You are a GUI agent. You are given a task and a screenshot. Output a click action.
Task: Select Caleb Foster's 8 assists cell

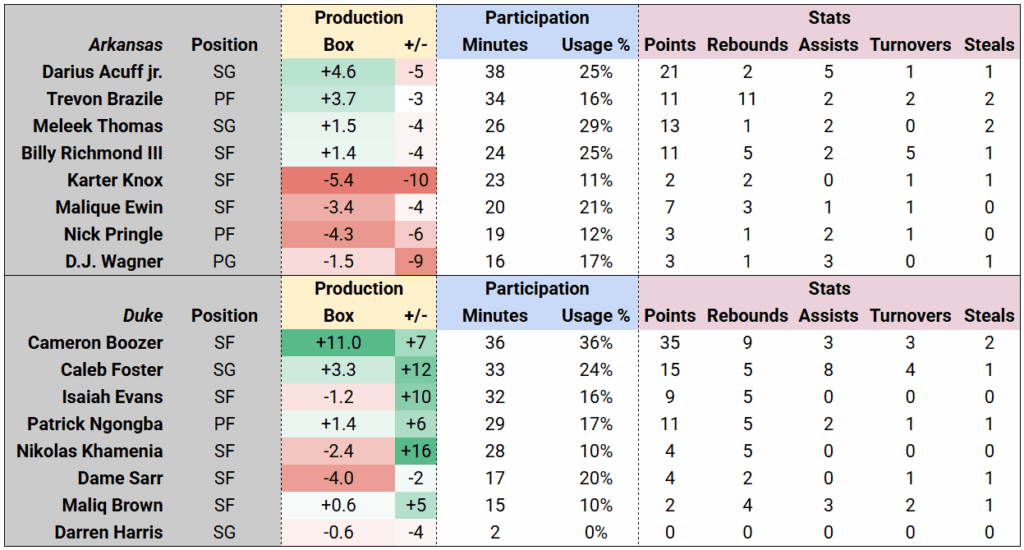[x=828, y=369]
